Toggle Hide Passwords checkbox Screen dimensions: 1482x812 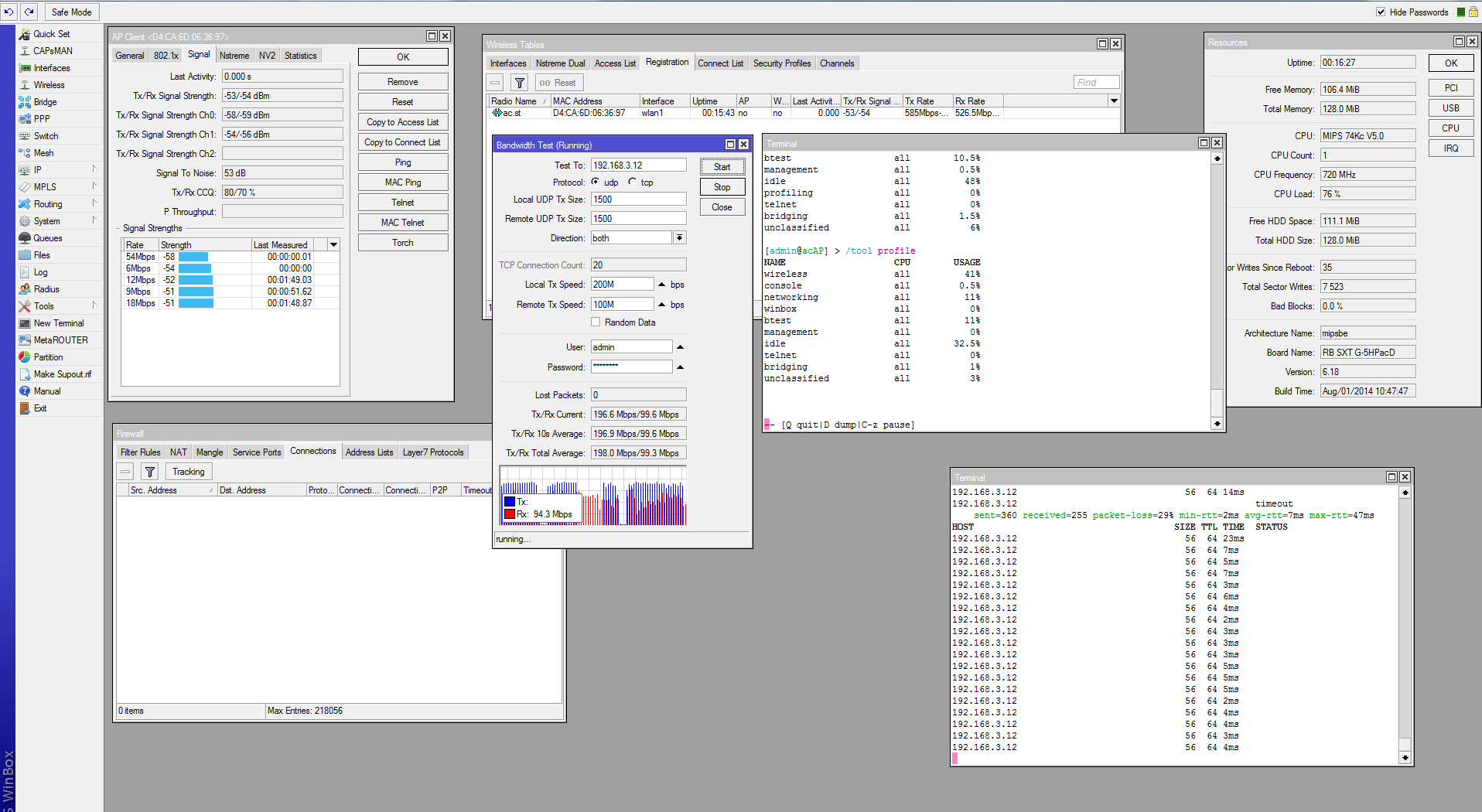point(1381,12)
